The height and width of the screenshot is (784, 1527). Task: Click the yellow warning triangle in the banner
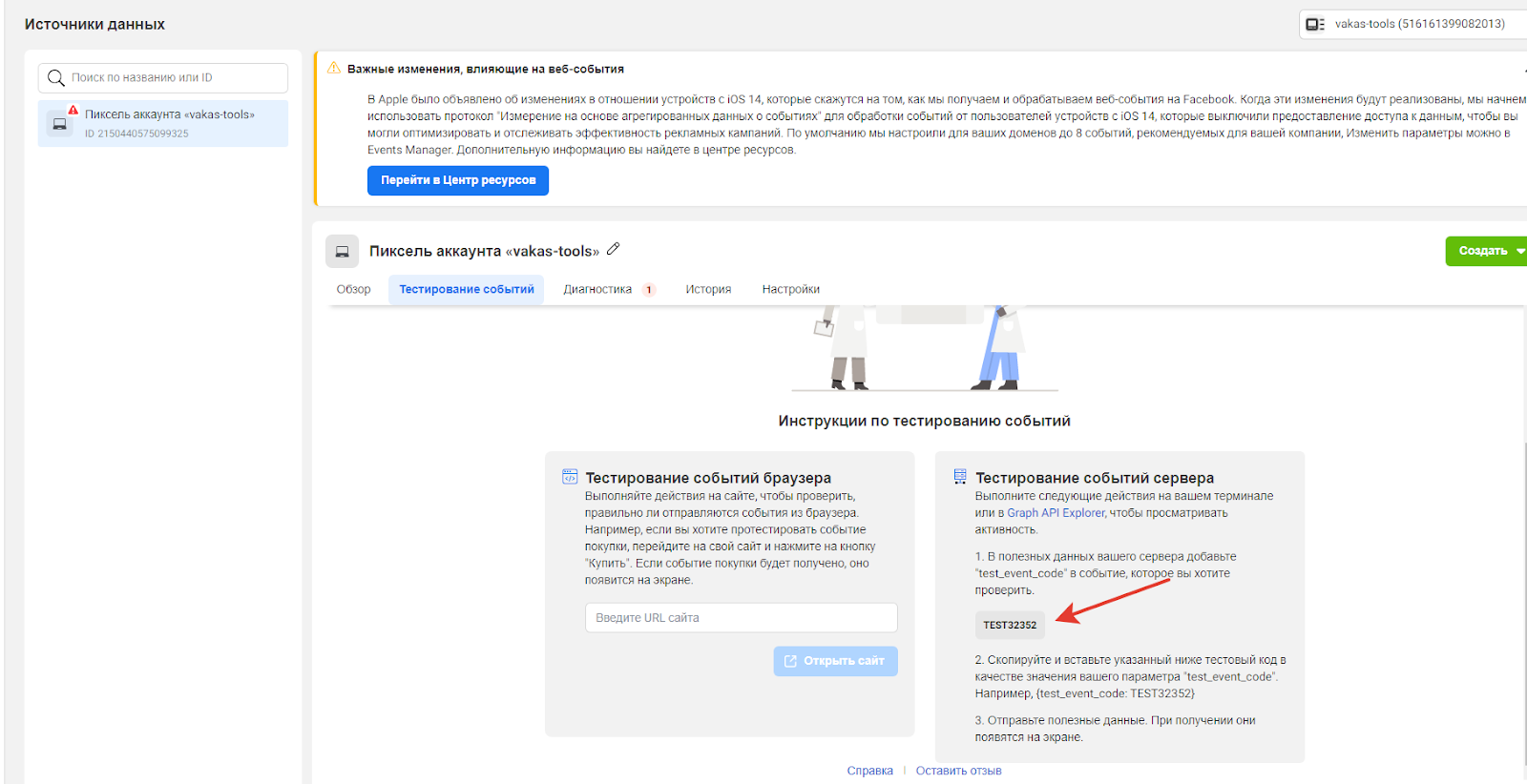(x=334, y=69)
